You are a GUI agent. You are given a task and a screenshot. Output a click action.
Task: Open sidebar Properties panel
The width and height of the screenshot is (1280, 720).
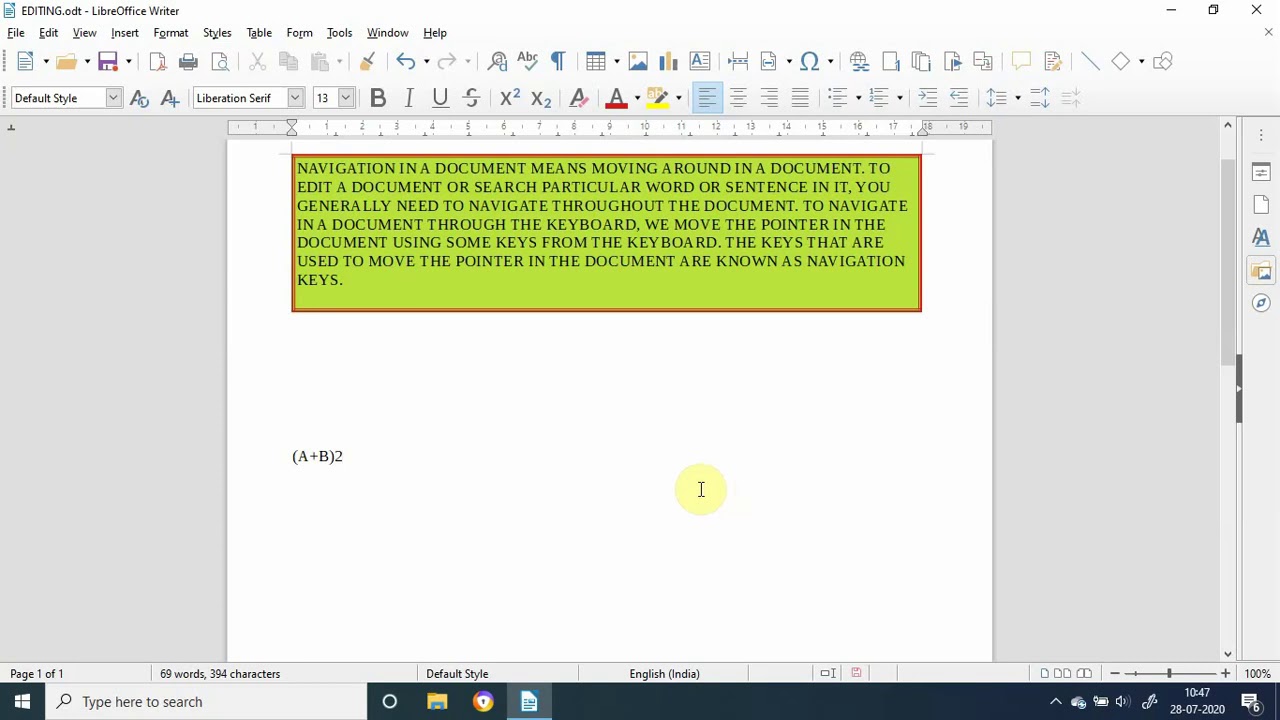point(1261,172)
